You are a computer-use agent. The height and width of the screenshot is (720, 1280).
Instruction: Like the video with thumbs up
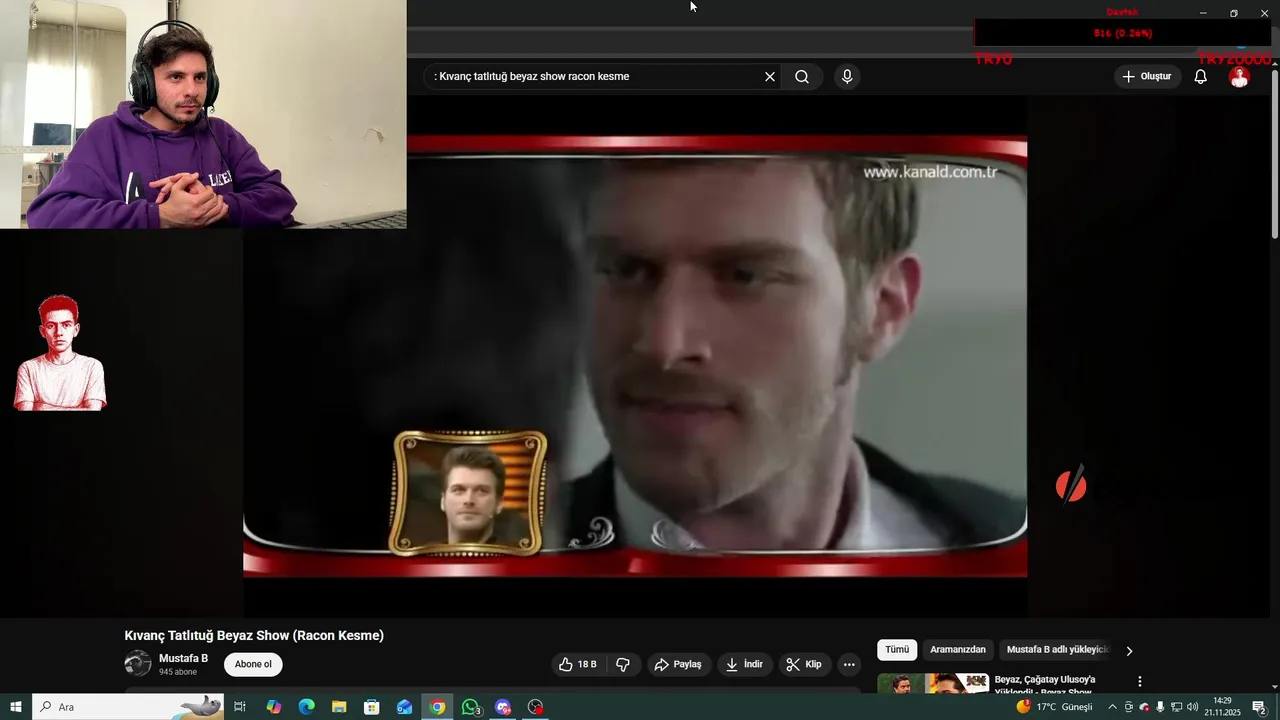(578, 664)
